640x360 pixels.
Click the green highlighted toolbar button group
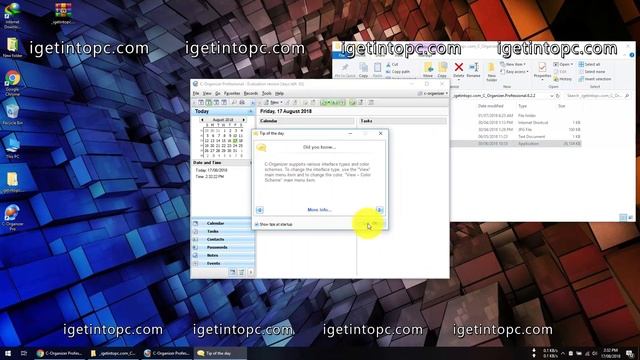[x=333, y=102]
